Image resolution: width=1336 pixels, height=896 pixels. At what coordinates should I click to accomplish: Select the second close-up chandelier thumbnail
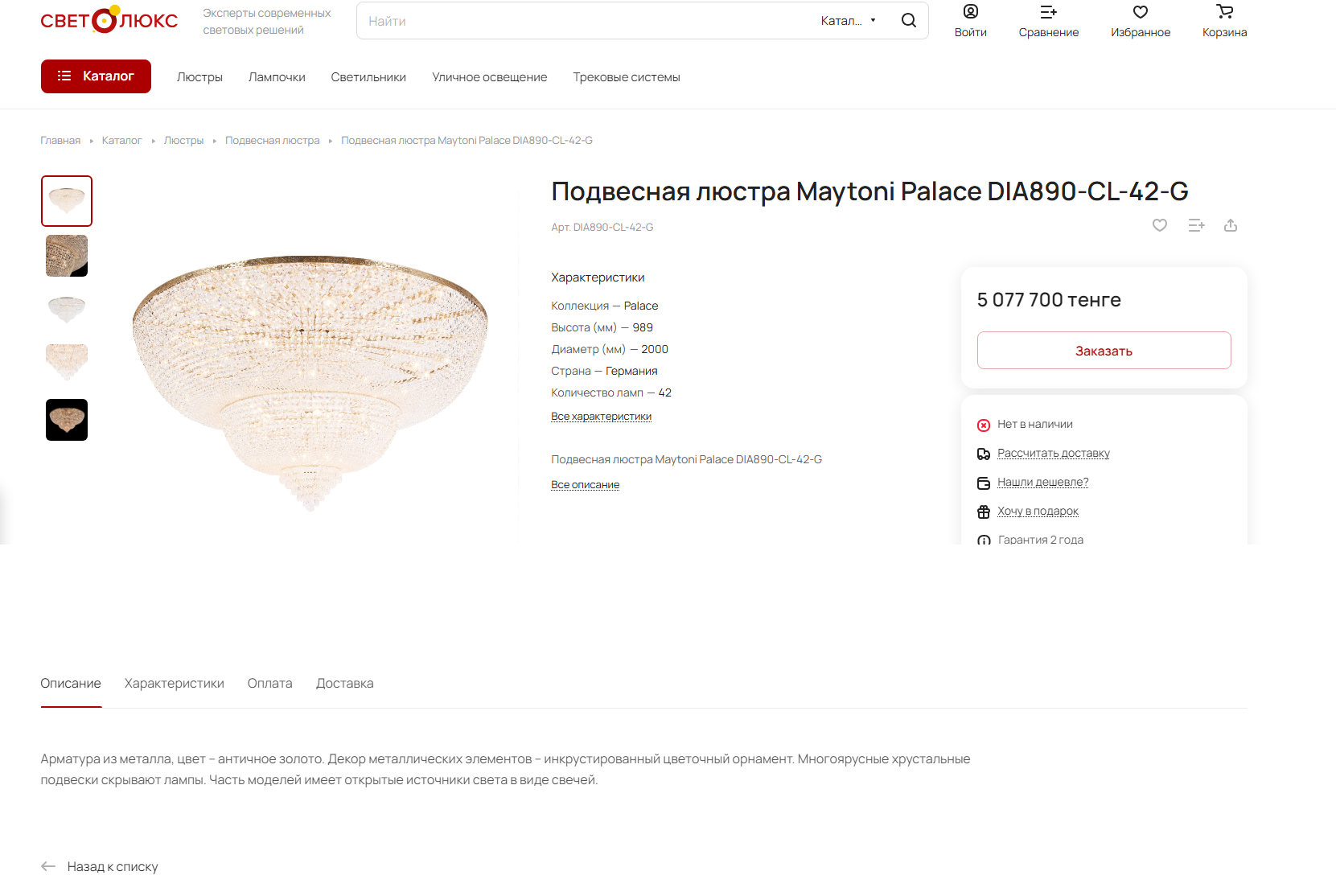tap(67, 256)
